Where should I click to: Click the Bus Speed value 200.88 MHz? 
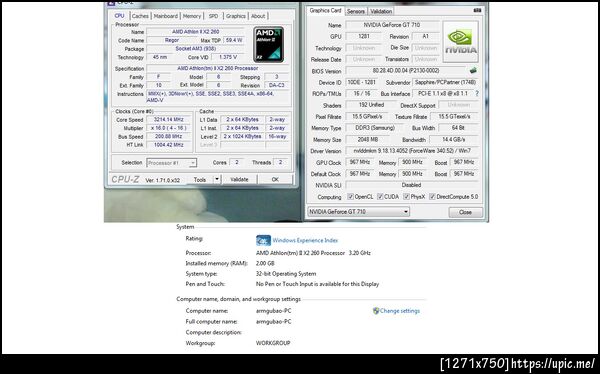168,136
